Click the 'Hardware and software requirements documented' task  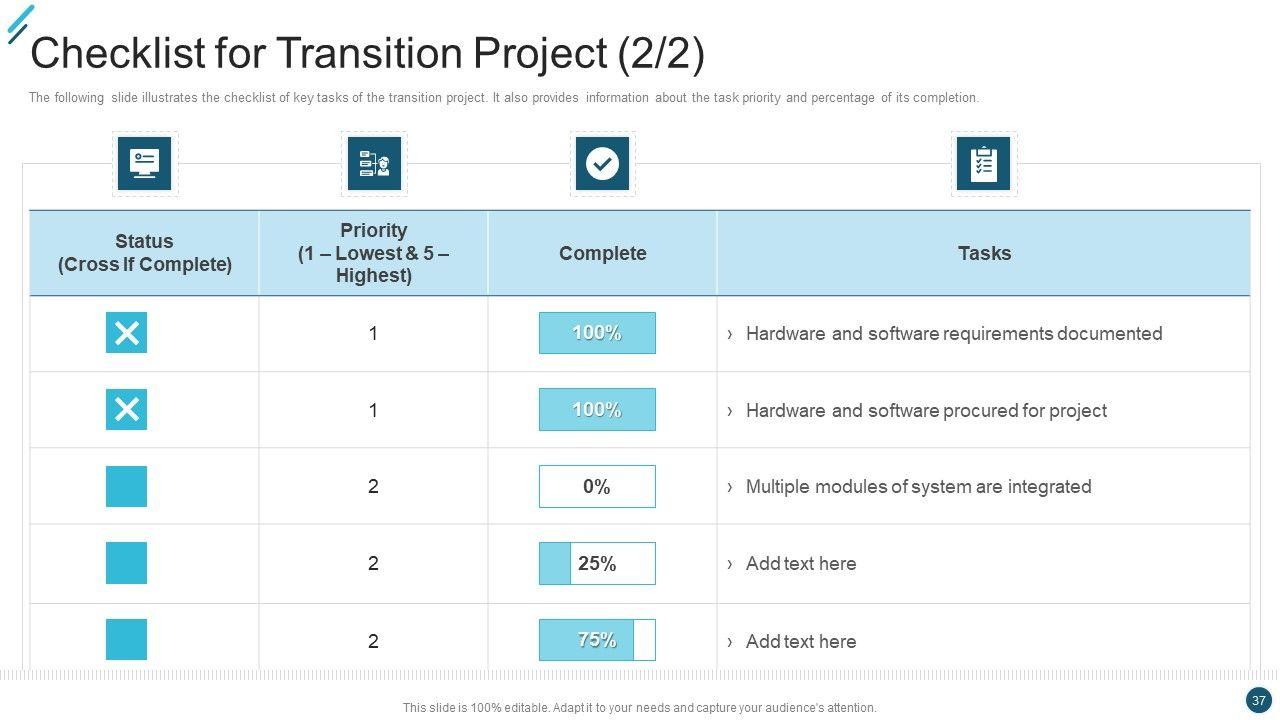click(x=953, y=333)
